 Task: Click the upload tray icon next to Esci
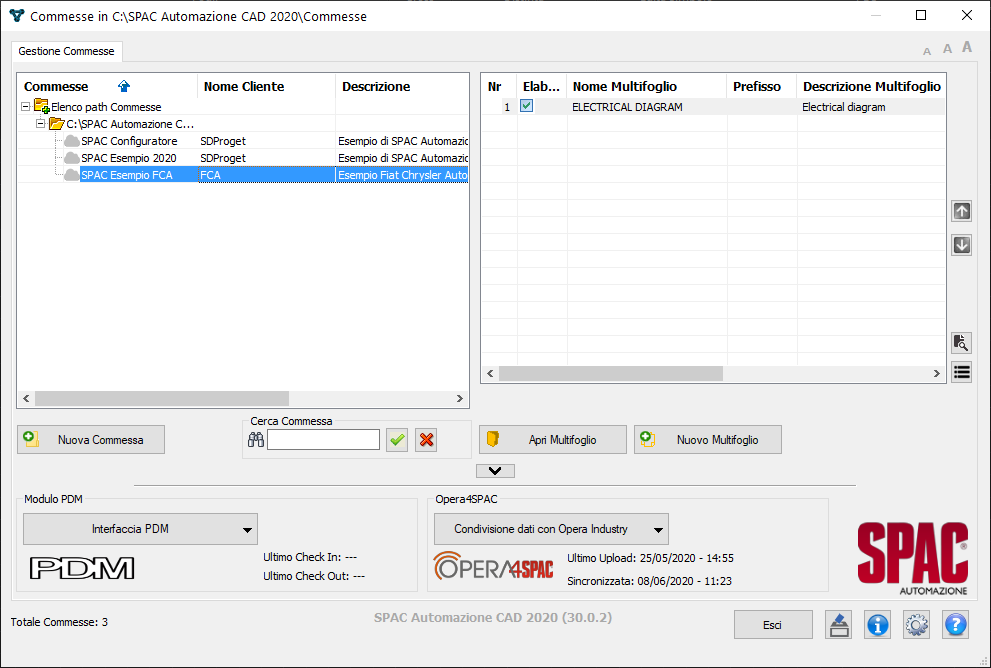pos(839,625)
